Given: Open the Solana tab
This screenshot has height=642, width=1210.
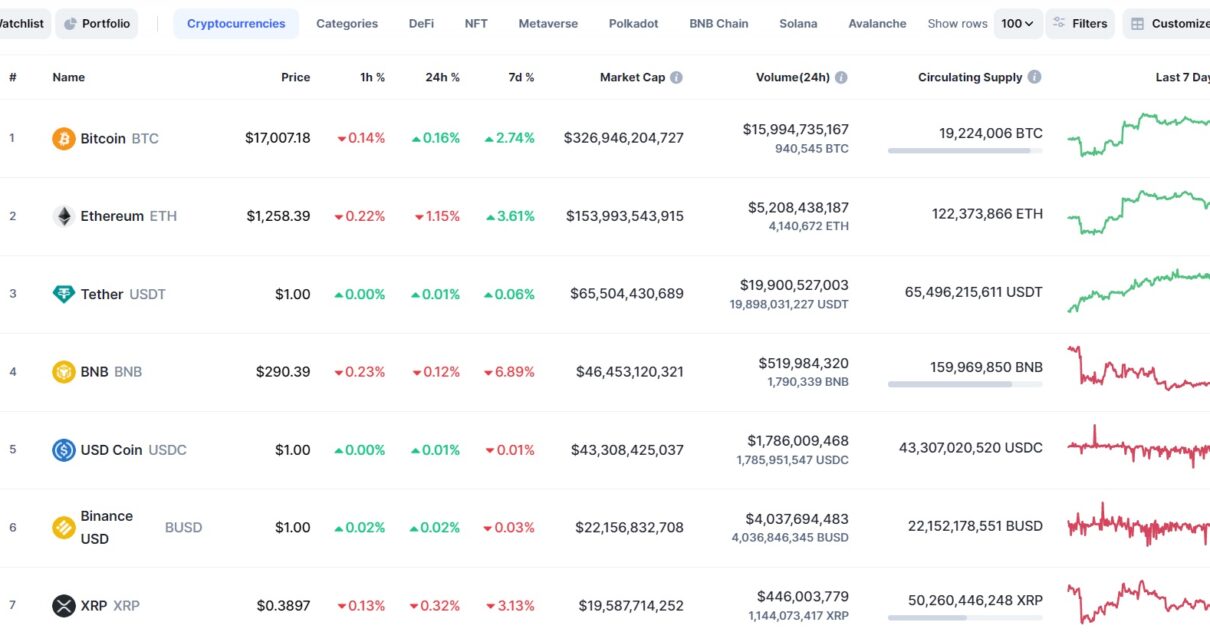Looking at the screenshot, I should click(798, 24).
